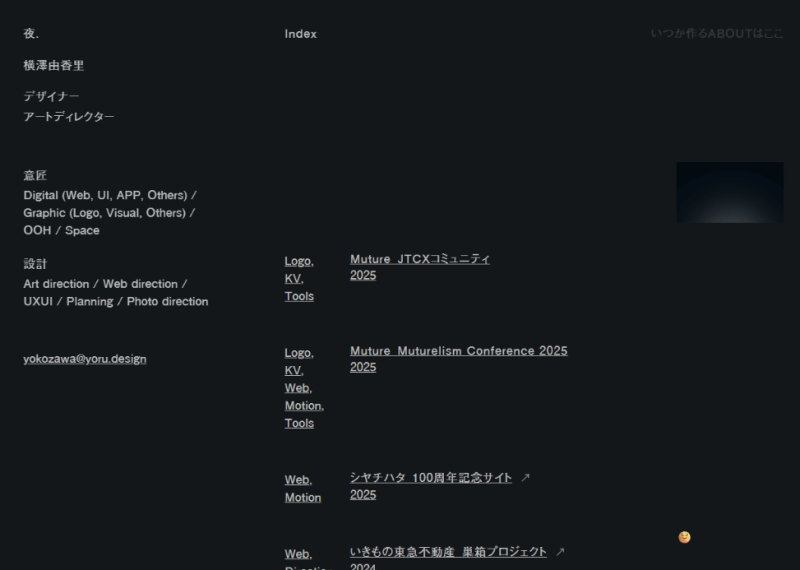Select the KV tag in the JTCXコミュニティ row
The image size is (800, 570).
coord(293,279)
